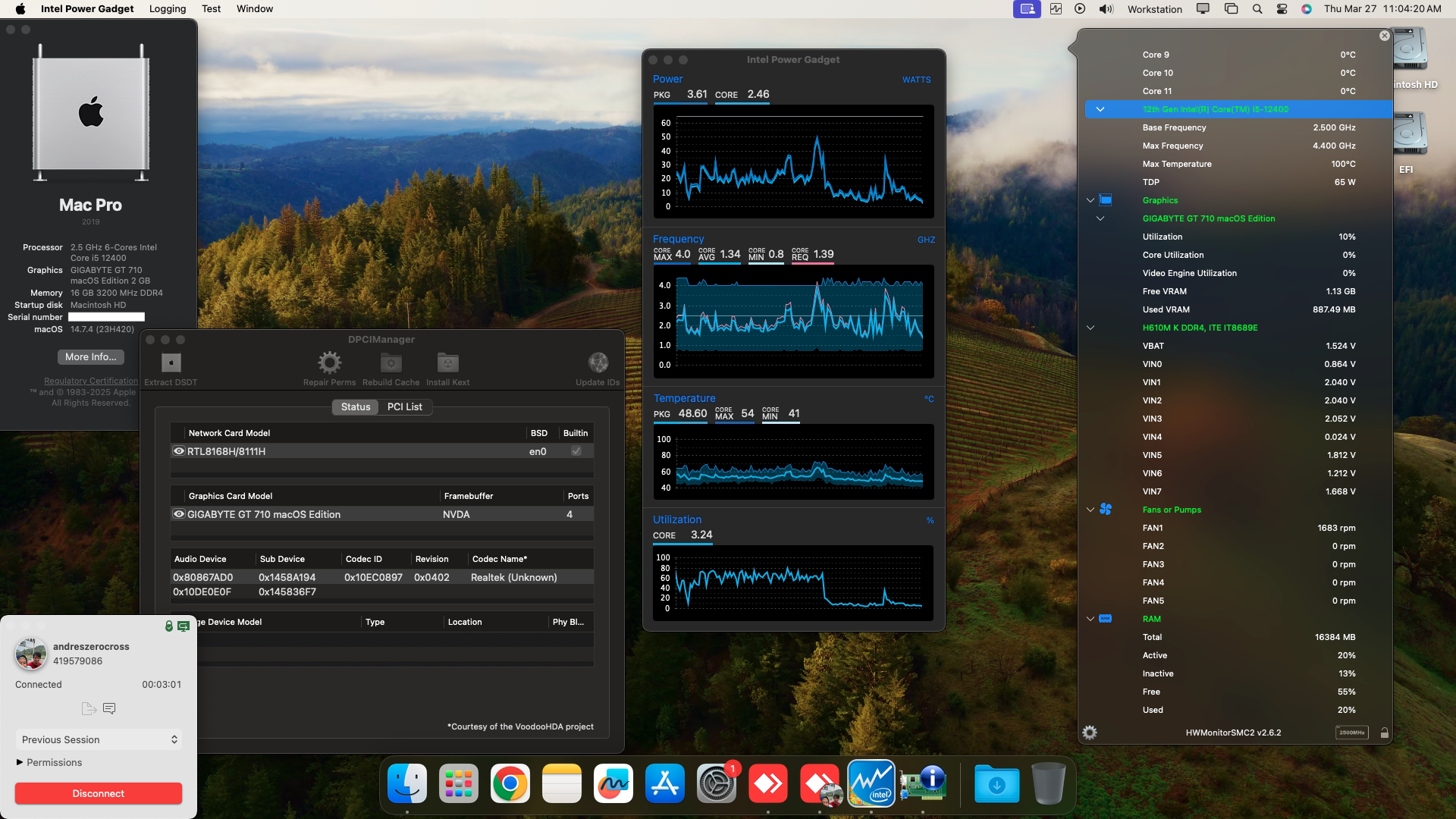The image size is (1456, 819).
Task: Click the Extract DSDT icon in DPCIManager
Action: 170,362
